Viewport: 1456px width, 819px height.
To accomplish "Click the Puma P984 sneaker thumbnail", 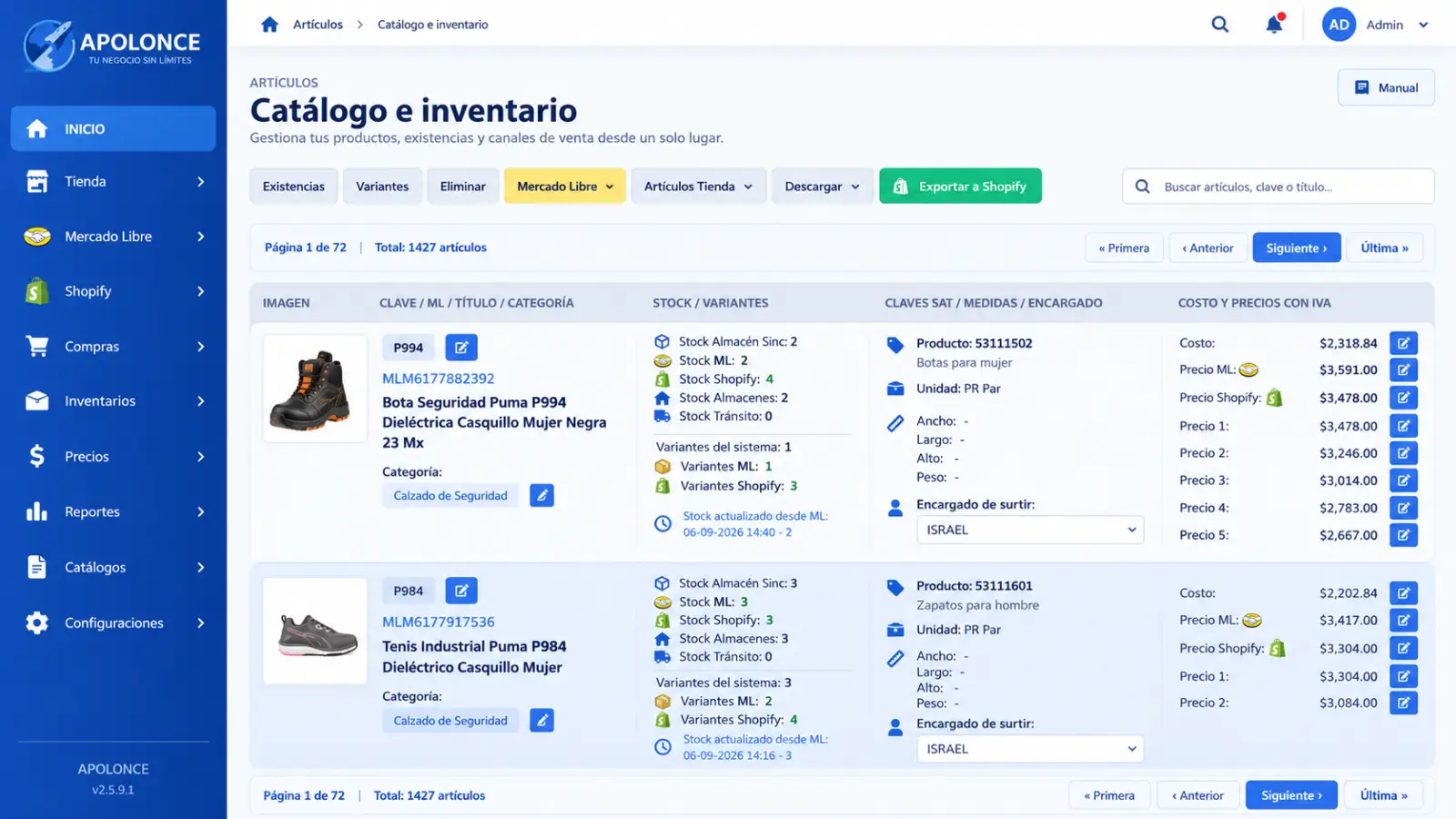I will point(315,631).
